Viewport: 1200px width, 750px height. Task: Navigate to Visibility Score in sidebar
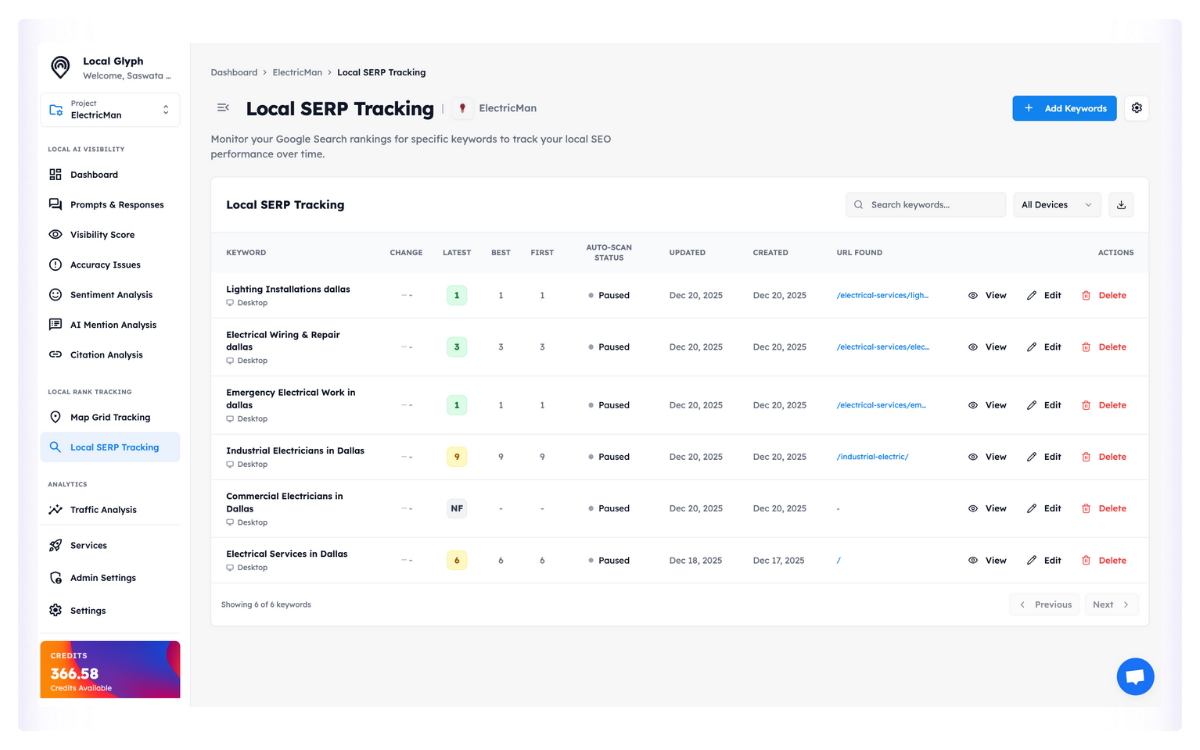click(101, 235)
